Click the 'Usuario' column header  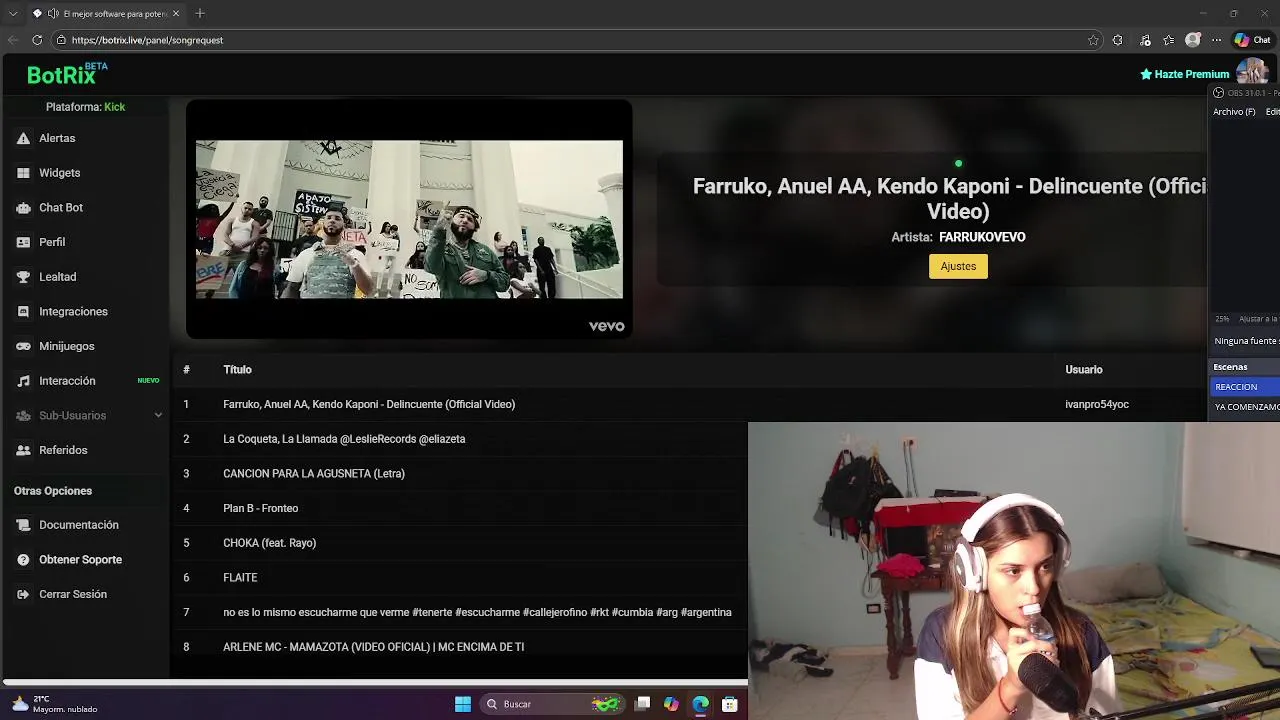tap(1084, 370)
